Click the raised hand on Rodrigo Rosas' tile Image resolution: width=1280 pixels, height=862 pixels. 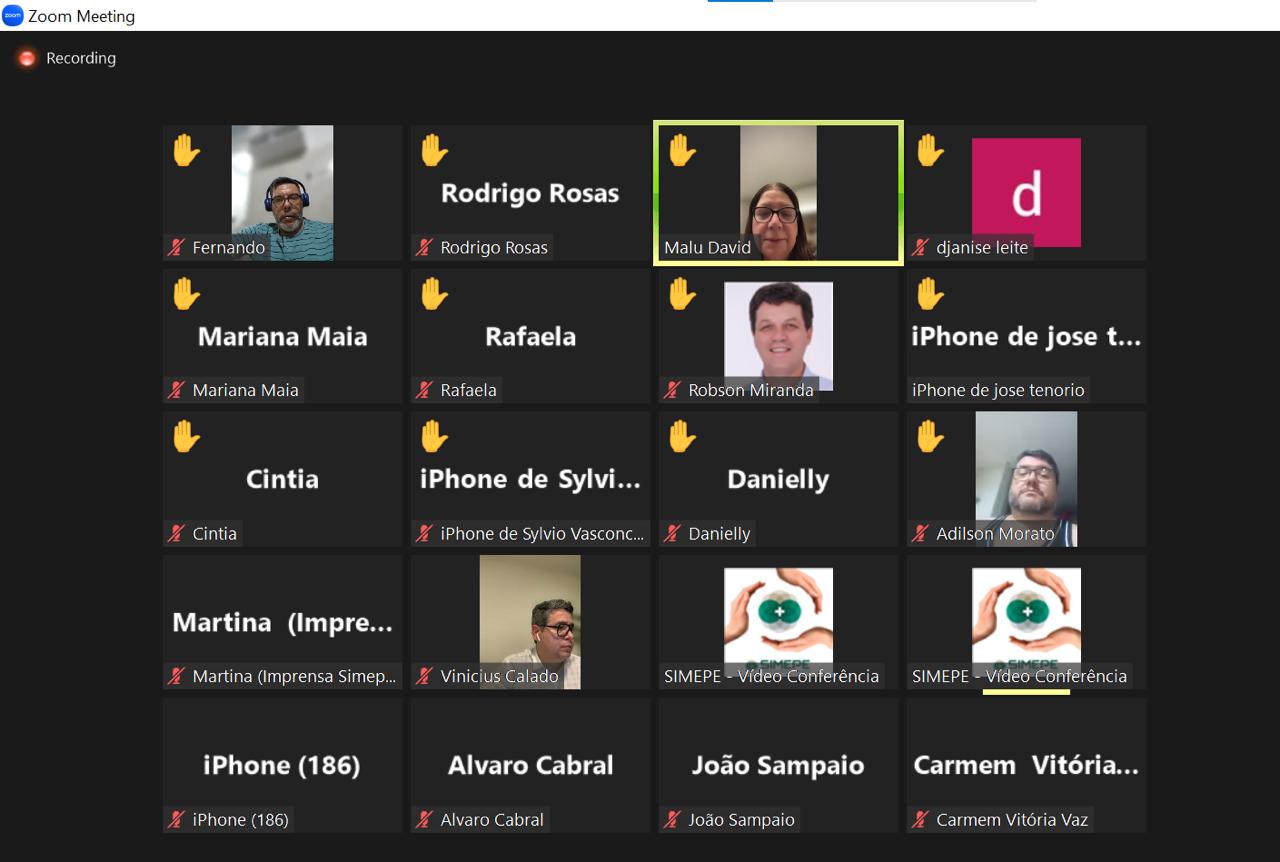coord(434,151)
